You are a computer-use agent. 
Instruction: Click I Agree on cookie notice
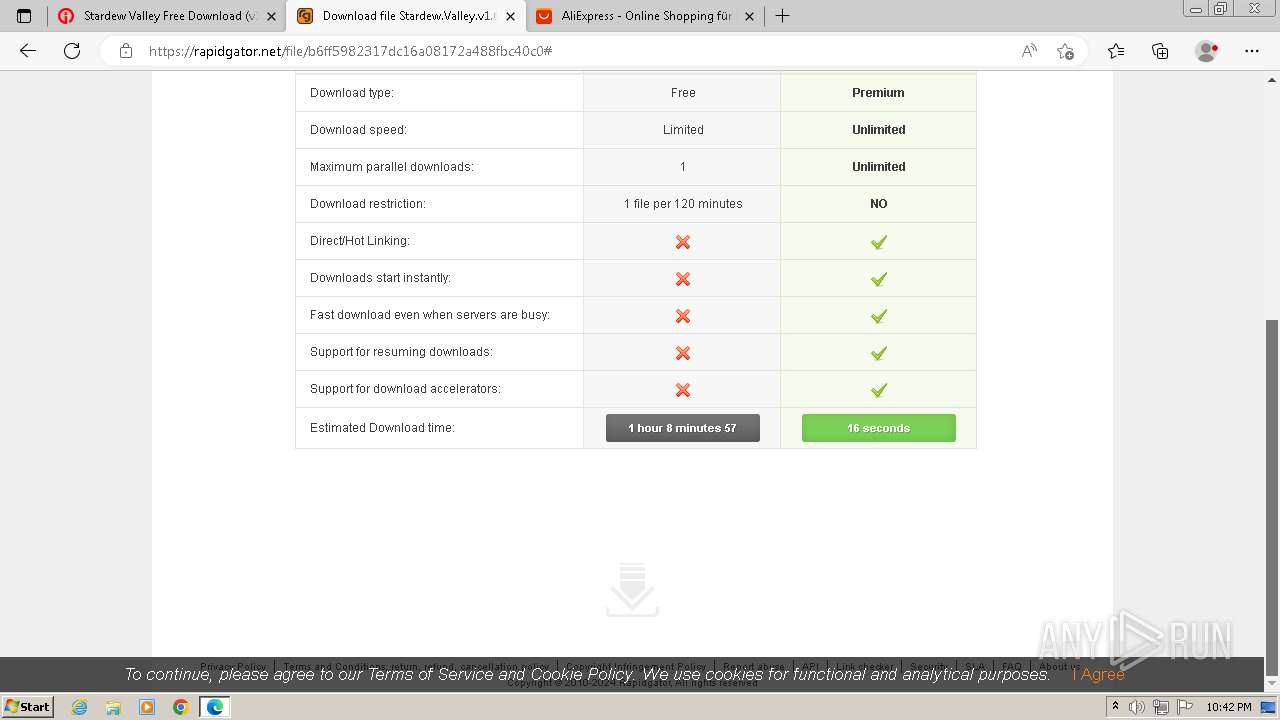click(1098, 674)
